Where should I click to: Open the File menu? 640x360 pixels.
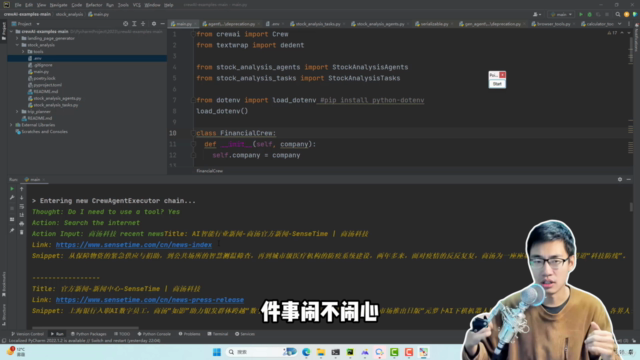[18, 5]
